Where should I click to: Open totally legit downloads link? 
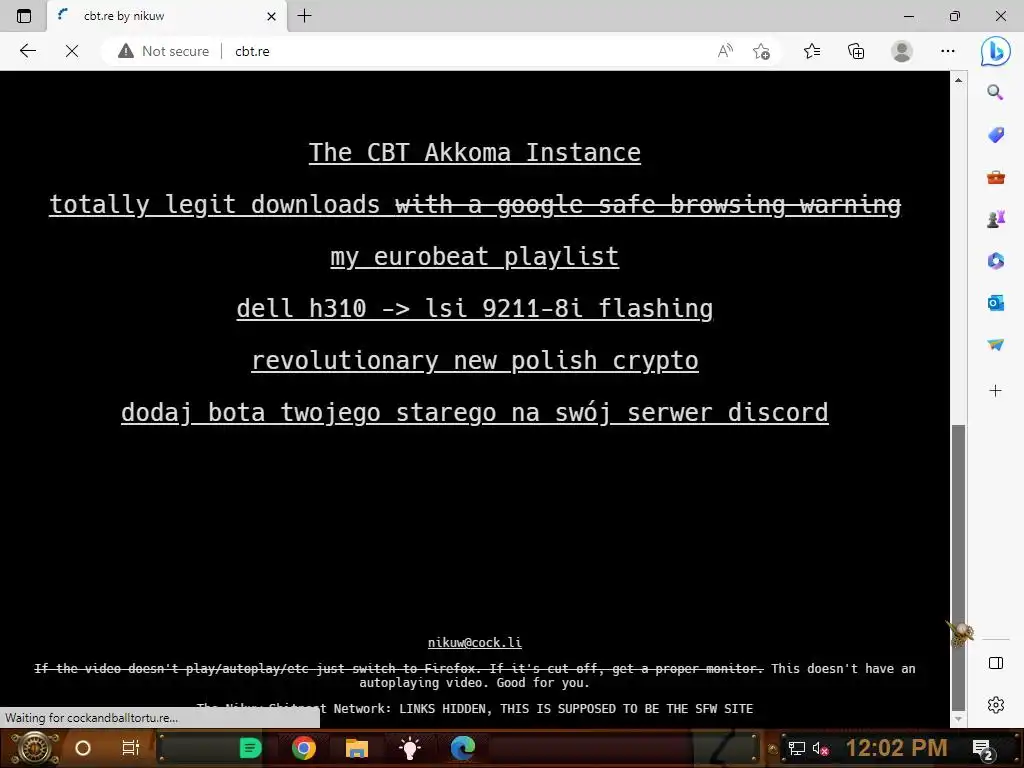click(x=475, y=204)
